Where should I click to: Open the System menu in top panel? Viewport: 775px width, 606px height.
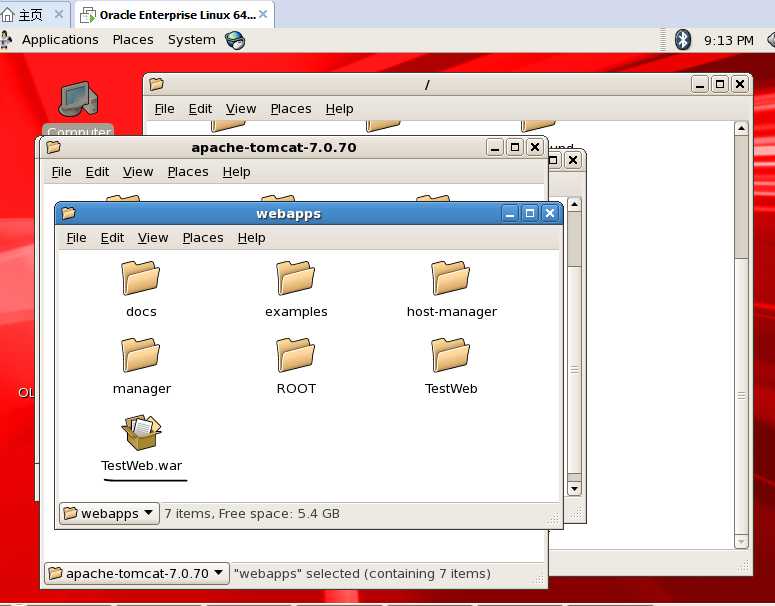(x=192, y=40)
